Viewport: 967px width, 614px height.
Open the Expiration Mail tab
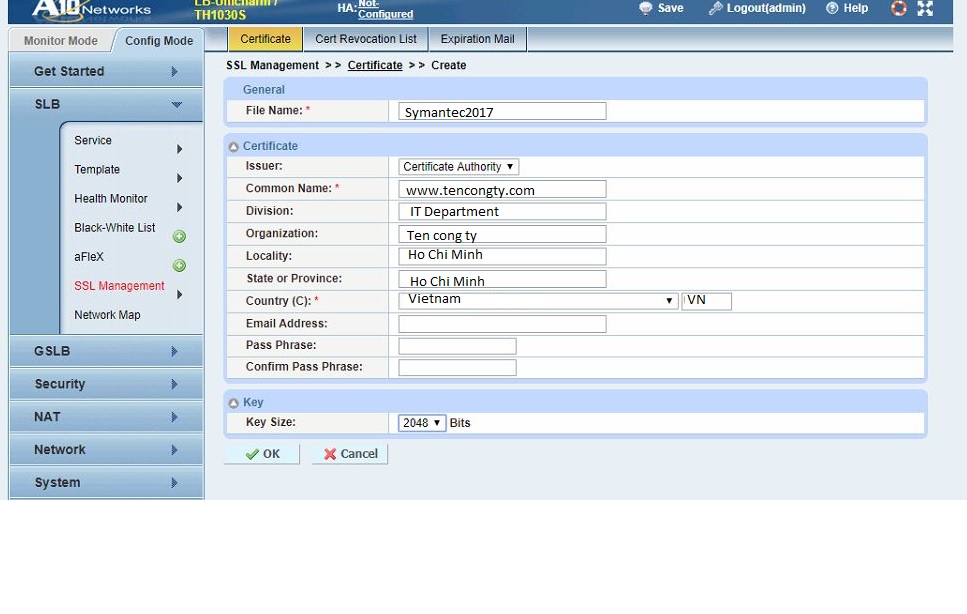[x=477, y=40]
